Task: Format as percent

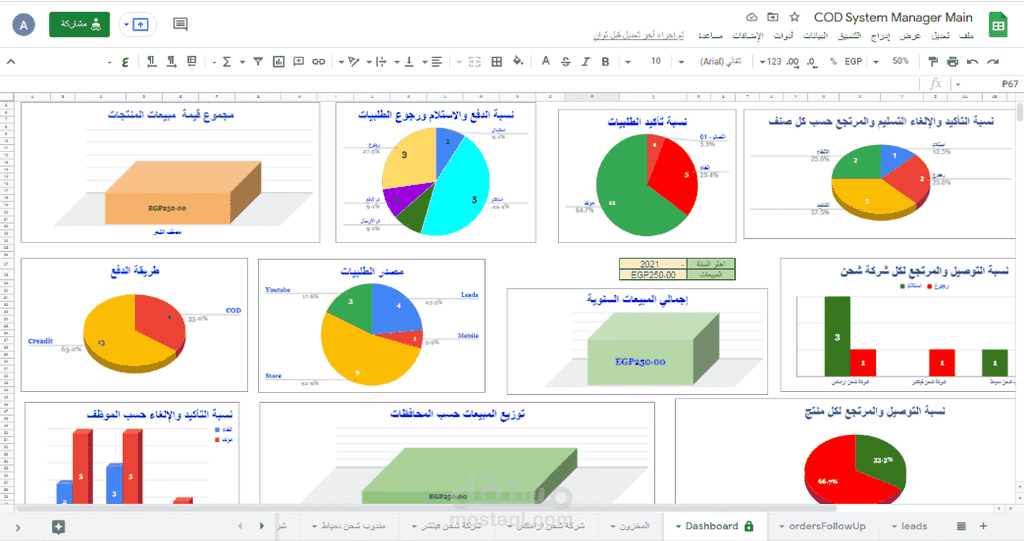Action: [833, 61]
